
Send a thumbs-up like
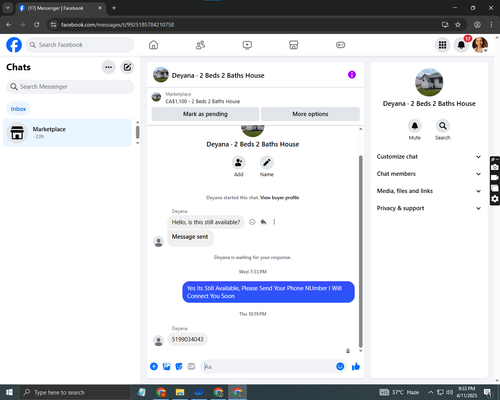pos(356,367)
